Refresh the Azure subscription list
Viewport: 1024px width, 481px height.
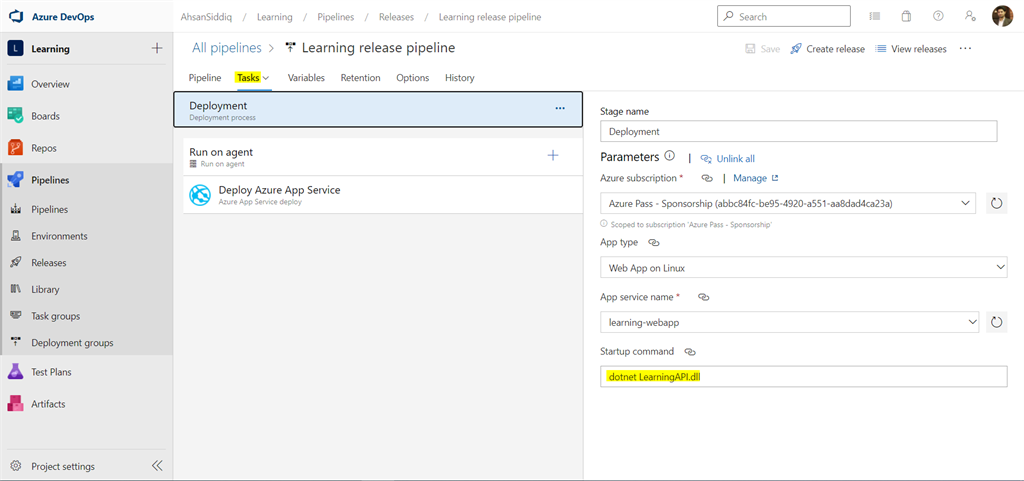[x=996, y=203]
